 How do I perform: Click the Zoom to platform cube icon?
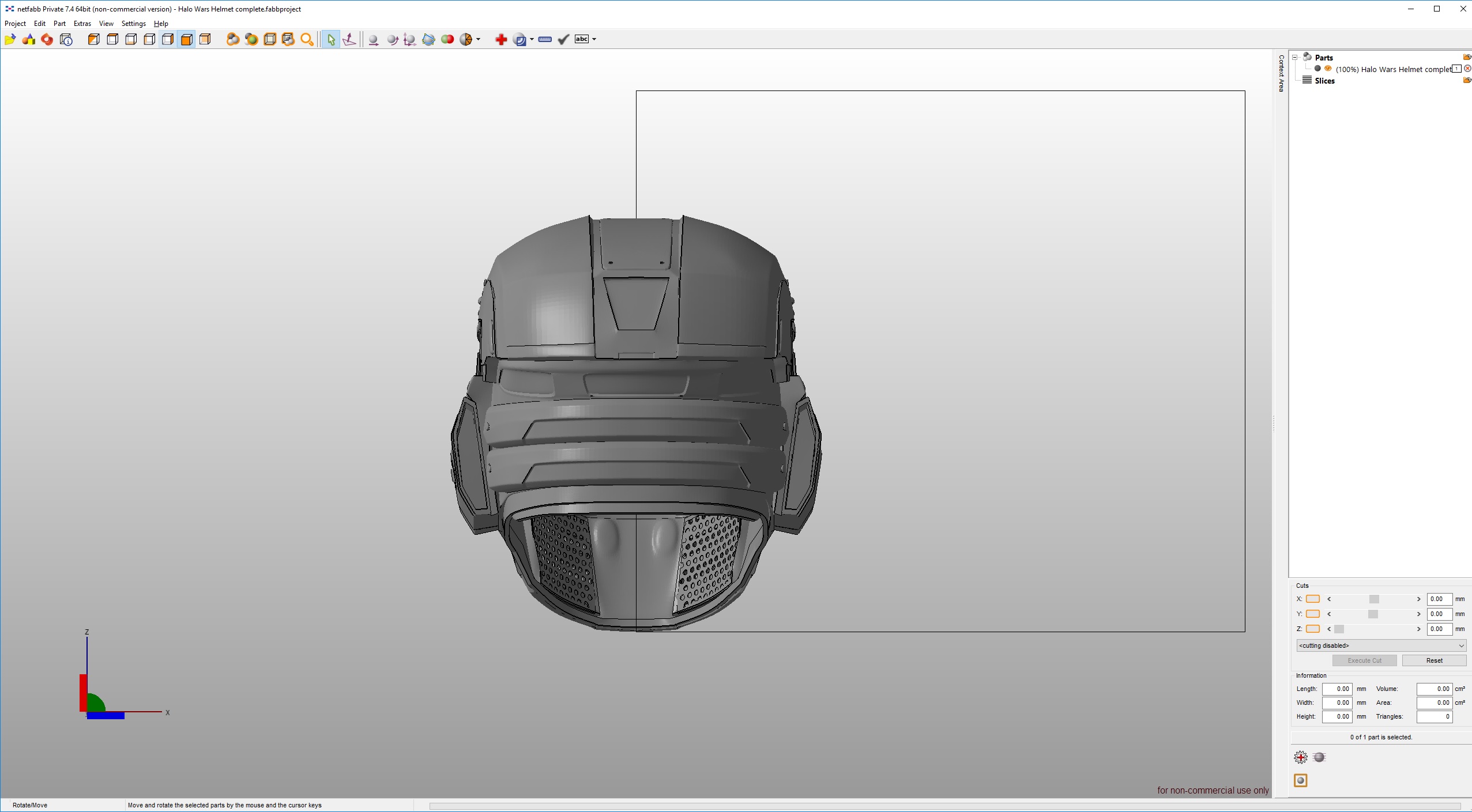(270, 39)
